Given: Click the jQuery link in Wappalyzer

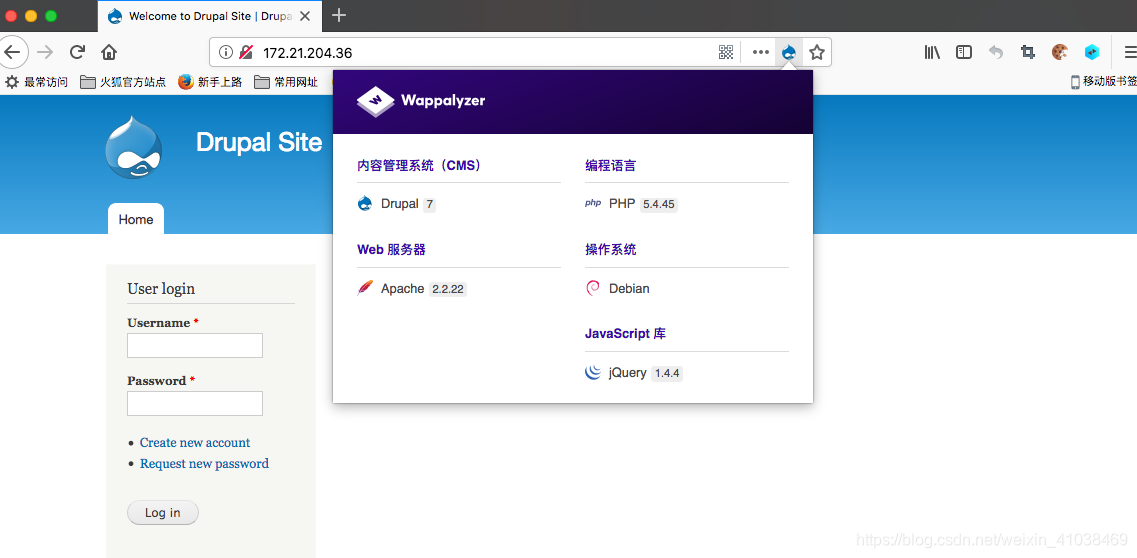Looking at the screenshot, I should (628, 372).
